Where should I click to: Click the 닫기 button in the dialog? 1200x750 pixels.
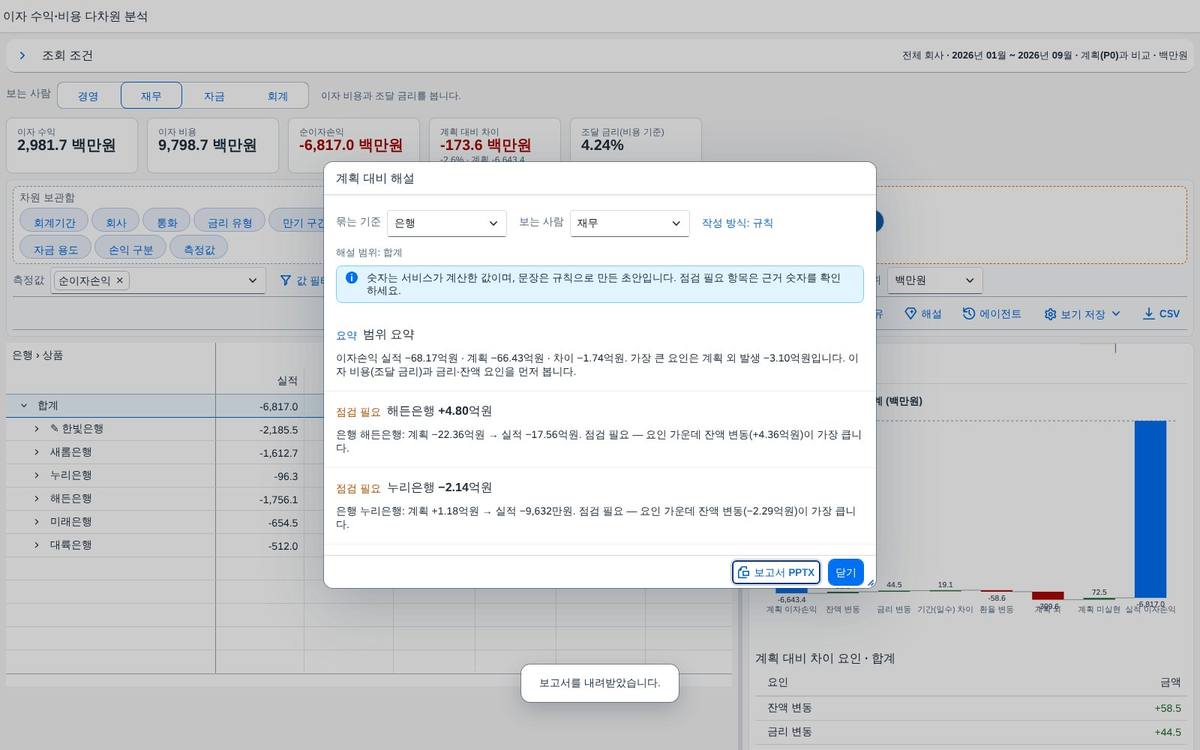845,572
